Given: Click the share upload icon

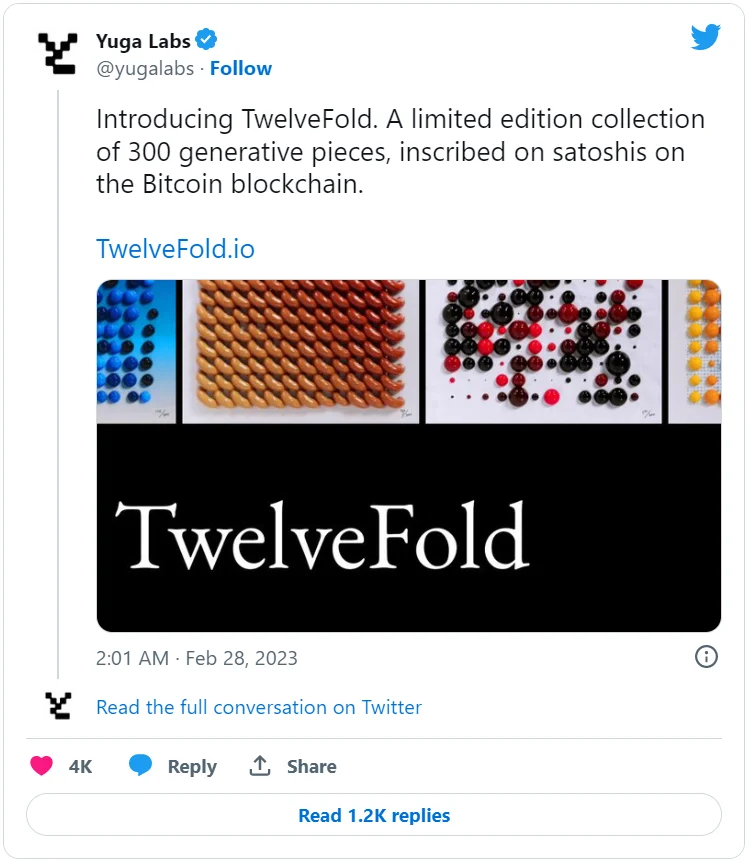Looking at the screenshot, I should point(260,766).
